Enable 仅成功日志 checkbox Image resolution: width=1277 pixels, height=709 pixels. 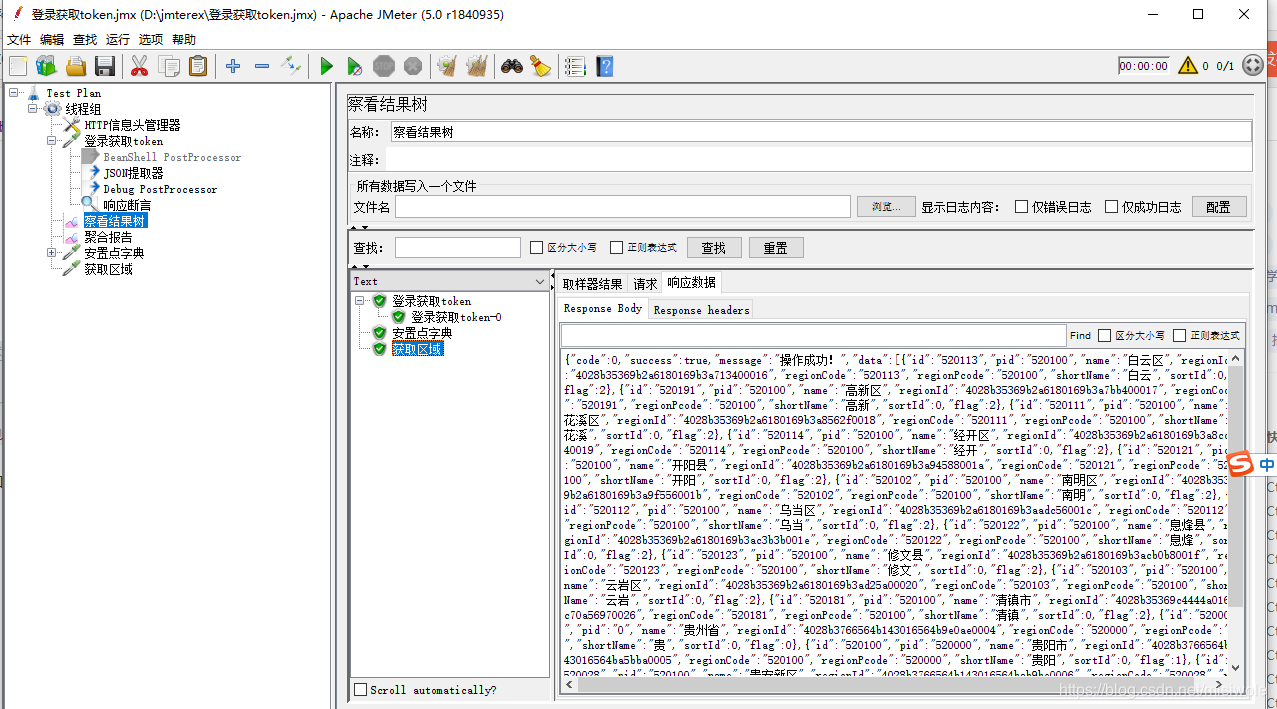click(x=1111, y=207)
